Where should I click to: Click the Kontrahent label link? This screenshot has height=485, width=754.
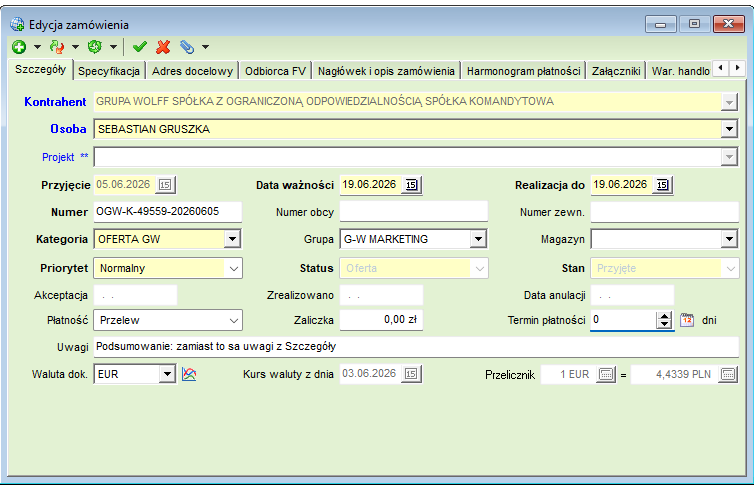[x=55, y=102]
